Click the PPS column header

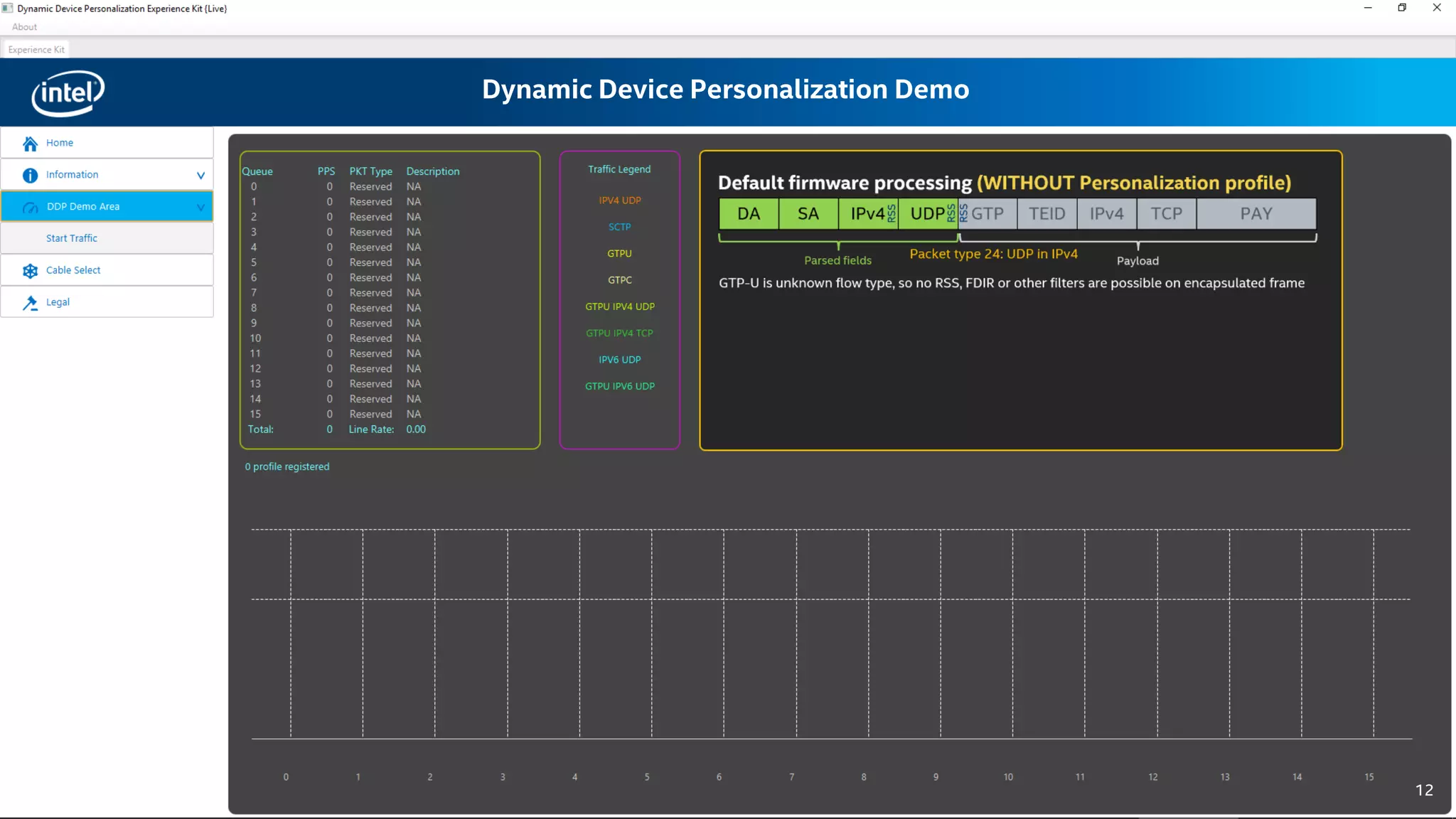coord(326,171)
